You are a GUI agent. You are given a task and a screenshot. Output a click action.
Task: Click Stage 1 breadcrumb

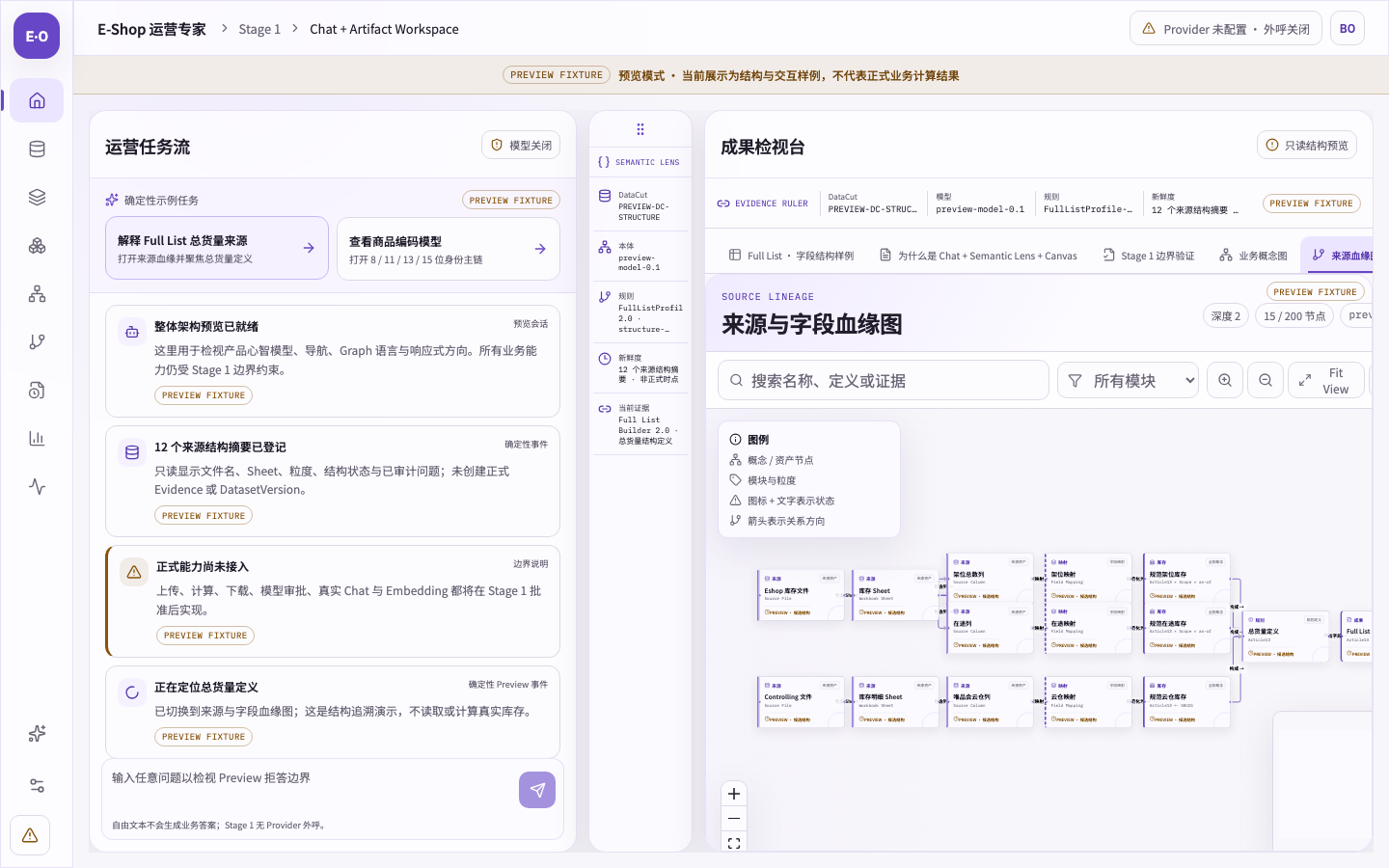tap(259, 29)
